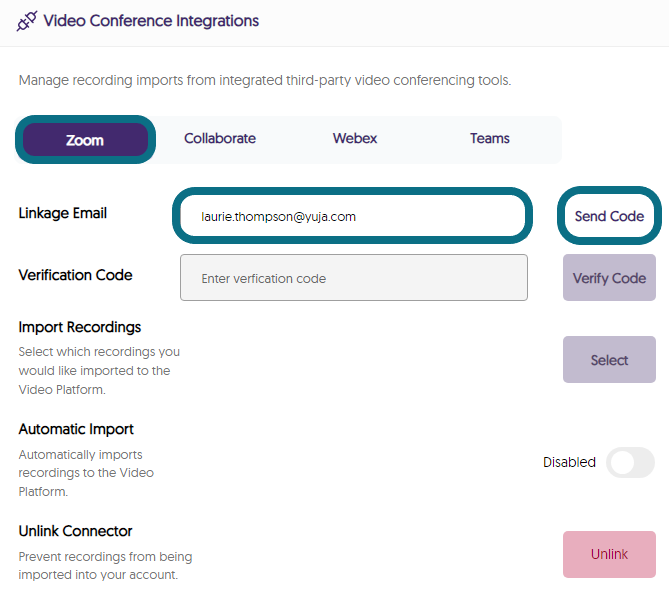Click the Unlink connector button
This screenshot has width=669, height=611.
pyautogui.click(x=609, y=554)
